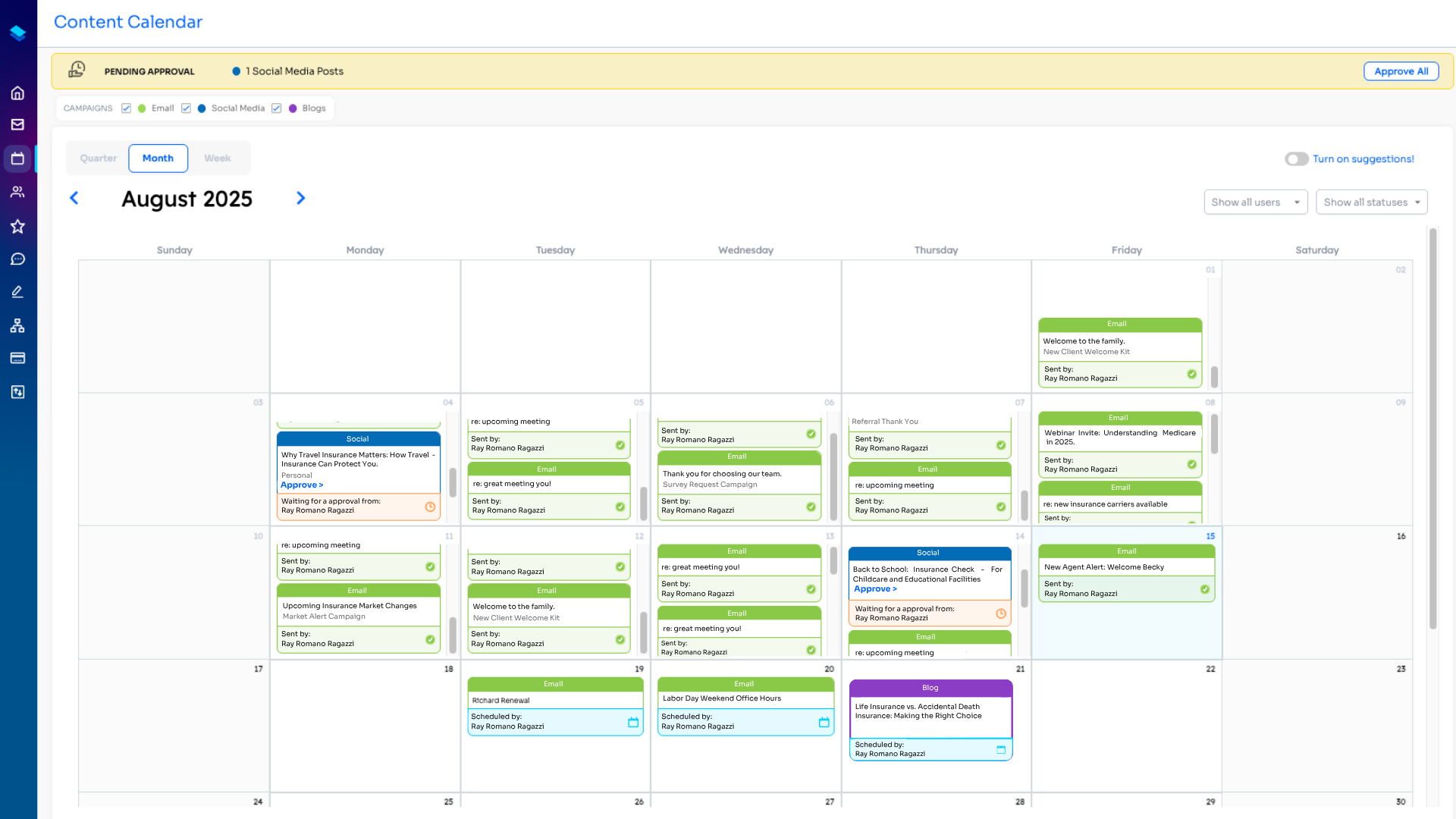Screen dimensions: 1456x819
Task: Click sent checkmark on Welcome to the family Aug 1
Action: coord(1191,374)
